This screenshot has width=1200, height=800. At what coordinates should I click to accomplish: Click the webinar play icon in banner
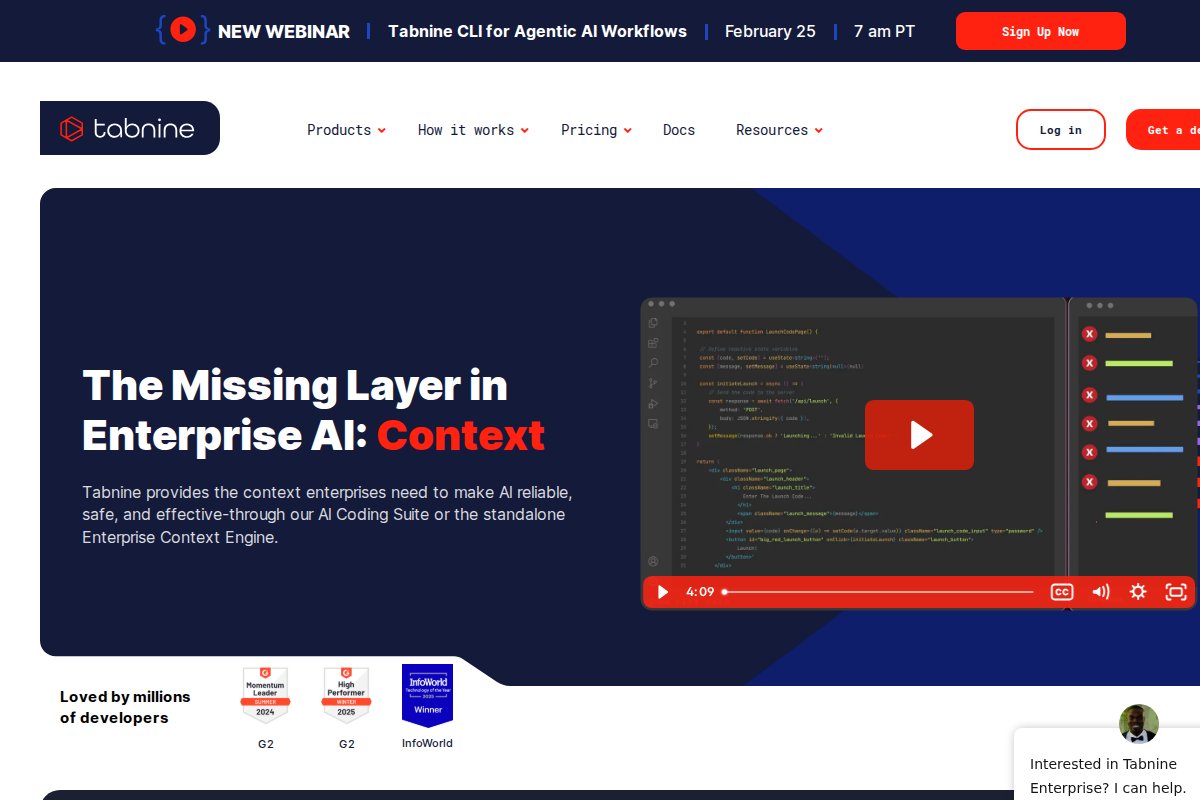pyautogui.click(x=182, y=30)
